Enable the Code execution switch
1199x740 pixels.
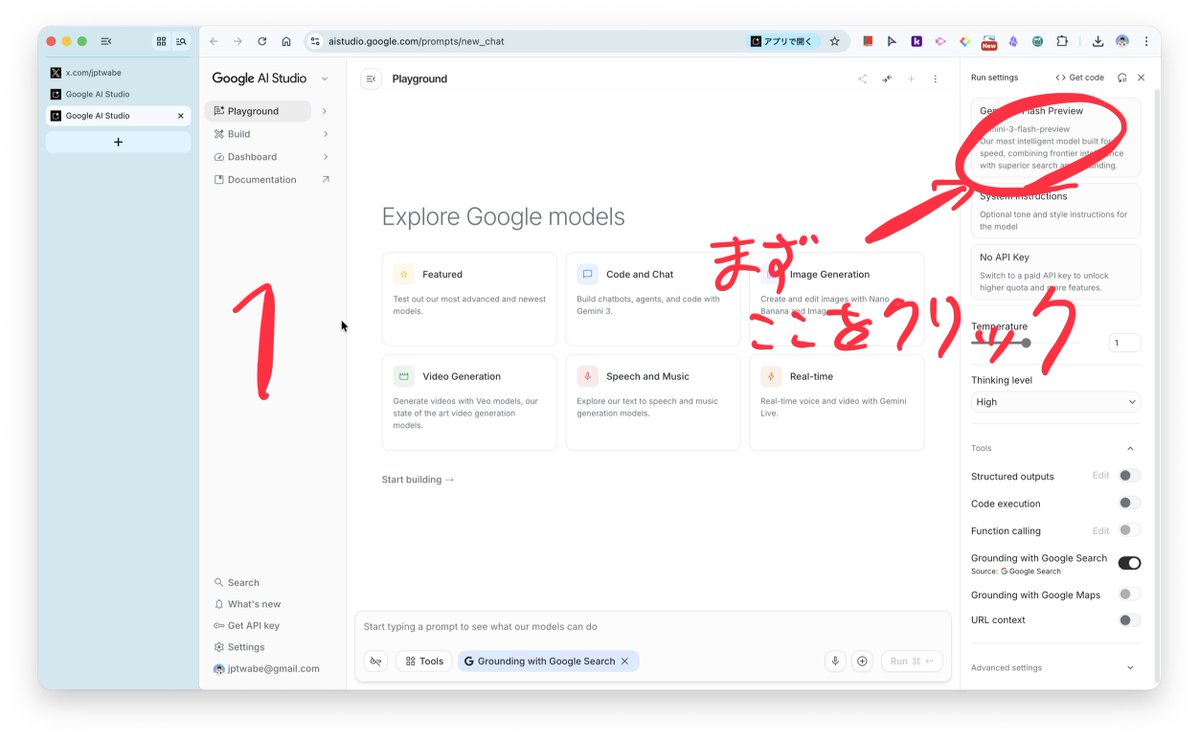[1129, 503]
